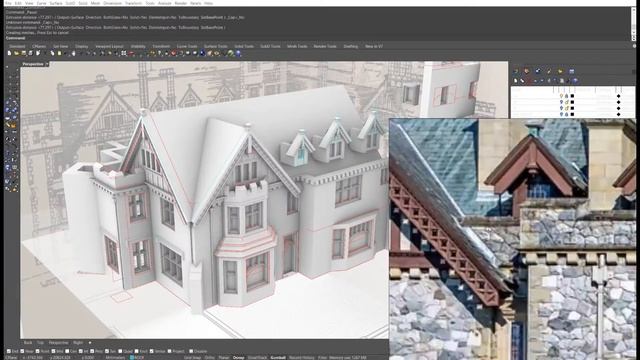The width and height of the screenshot is (640, 360).
Task: Enable the Cen osnap checkbox
Action: pos(67,351)
